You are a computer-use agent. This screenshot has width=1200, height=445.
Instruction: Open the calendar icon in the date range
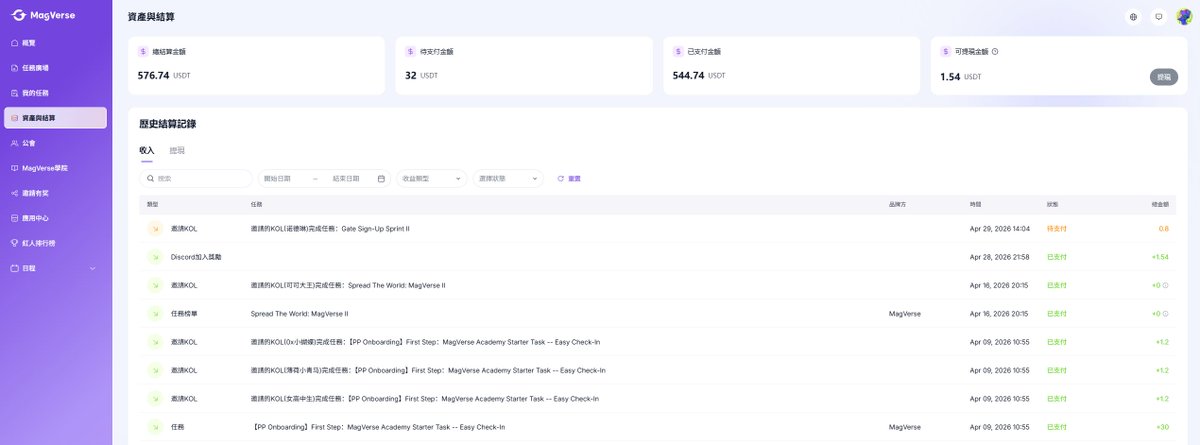(x=381, y=178)
